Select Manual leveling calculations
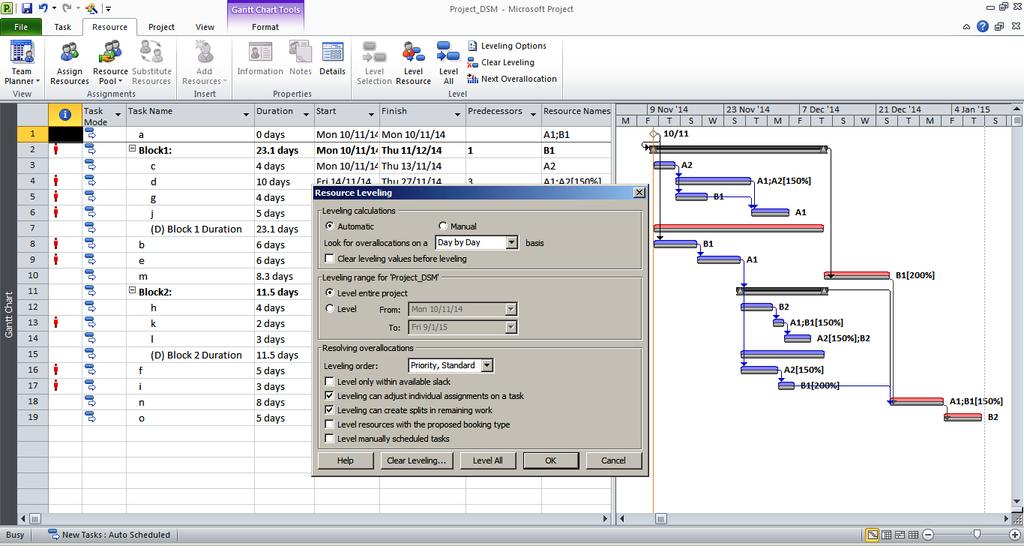Screen dimensions: 1024x546 [x=443, y=226]
